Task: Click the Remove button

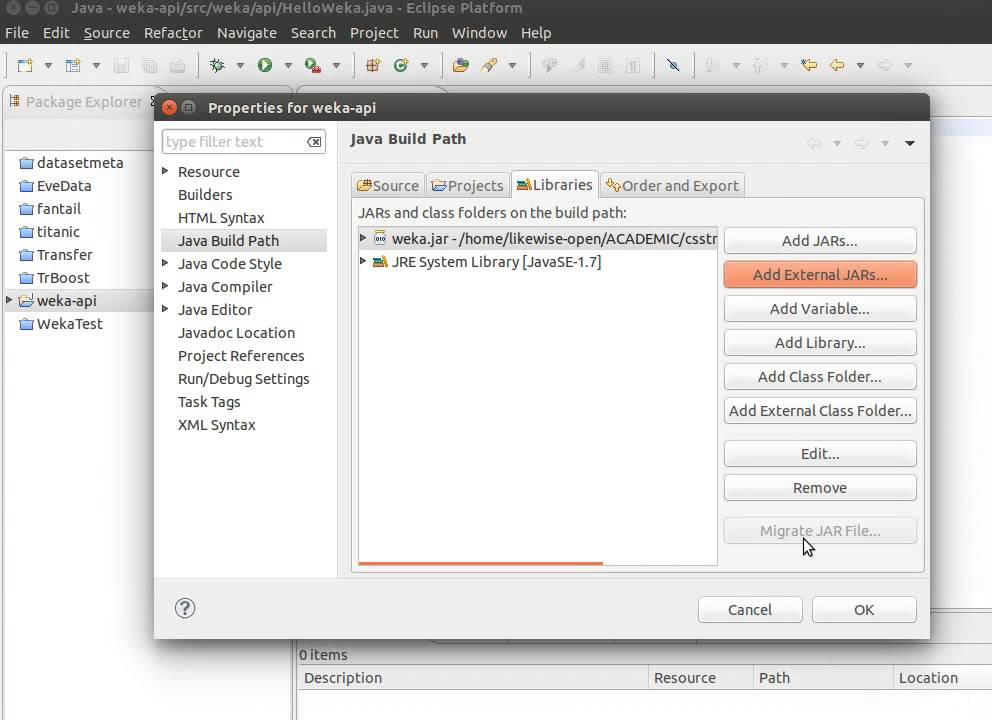Action: click(820, 488)
